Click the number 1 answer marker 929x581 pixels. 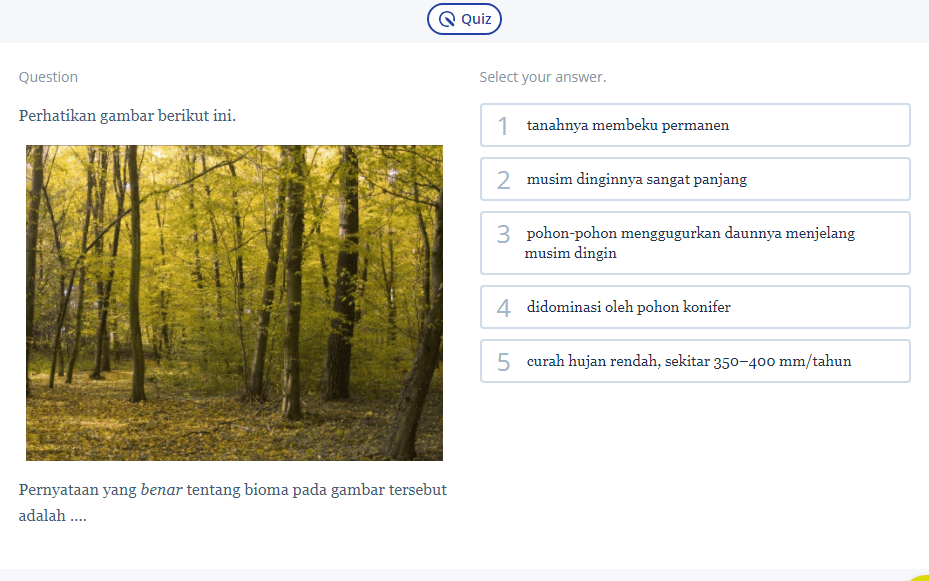click(503, 126)
